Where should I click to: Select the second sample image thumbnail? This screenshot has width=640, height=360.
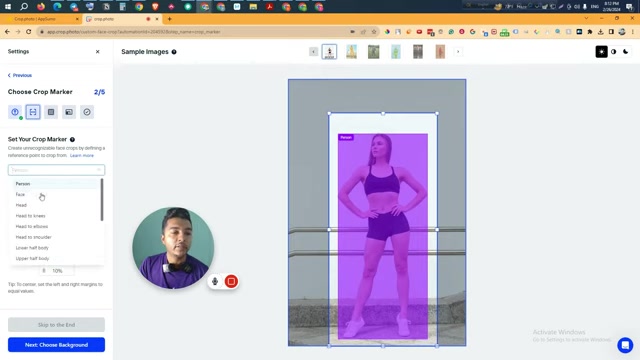[x=351, y=52]
